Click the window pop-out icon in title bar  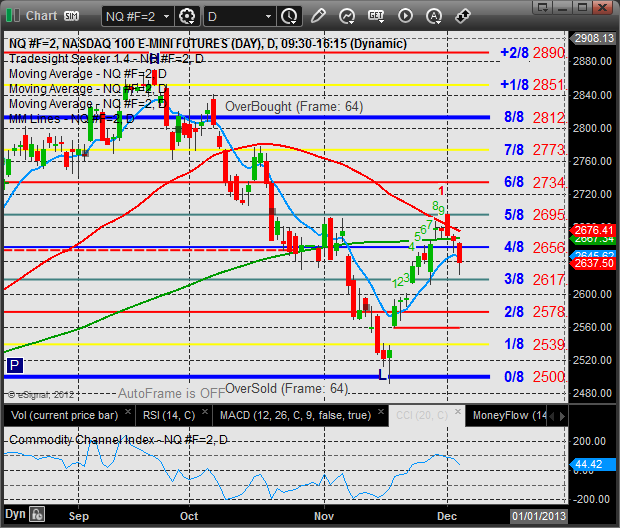tap(543, 7)
